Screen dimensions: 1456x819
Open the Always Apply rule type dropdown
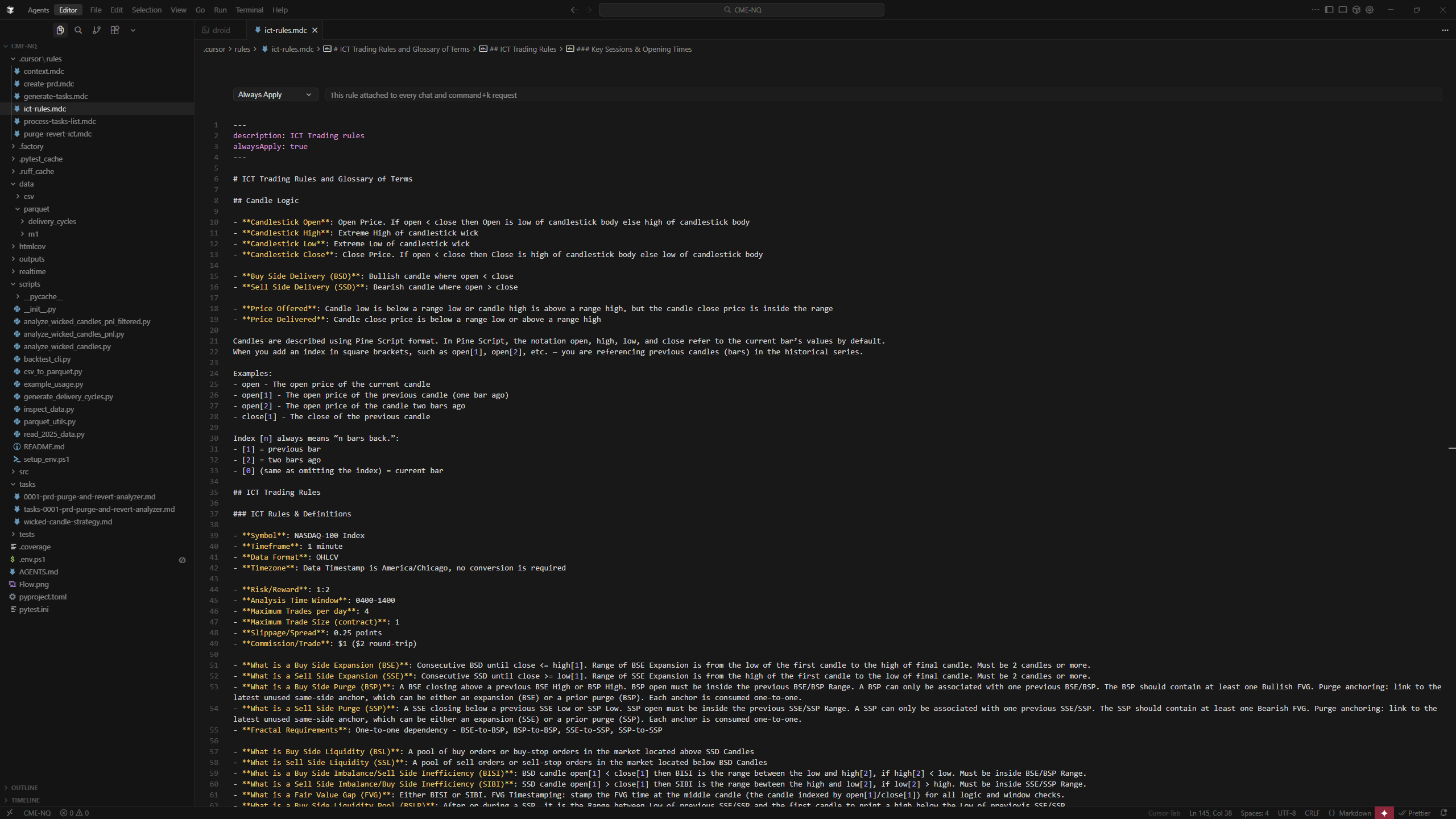click(275, 95)
